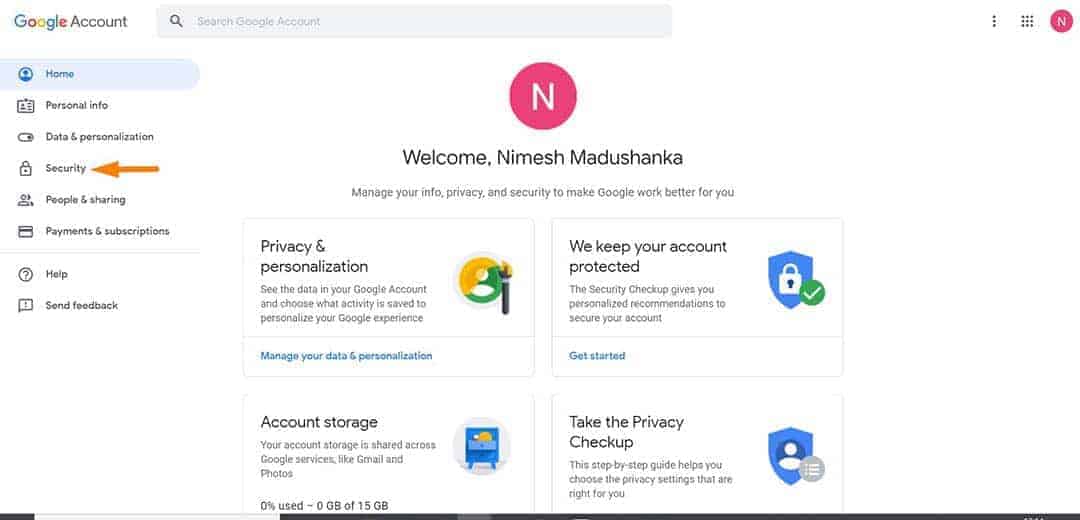1080x520 pixels.
Task: Click the search magnifier icon
Action: [x=177, y=21]
